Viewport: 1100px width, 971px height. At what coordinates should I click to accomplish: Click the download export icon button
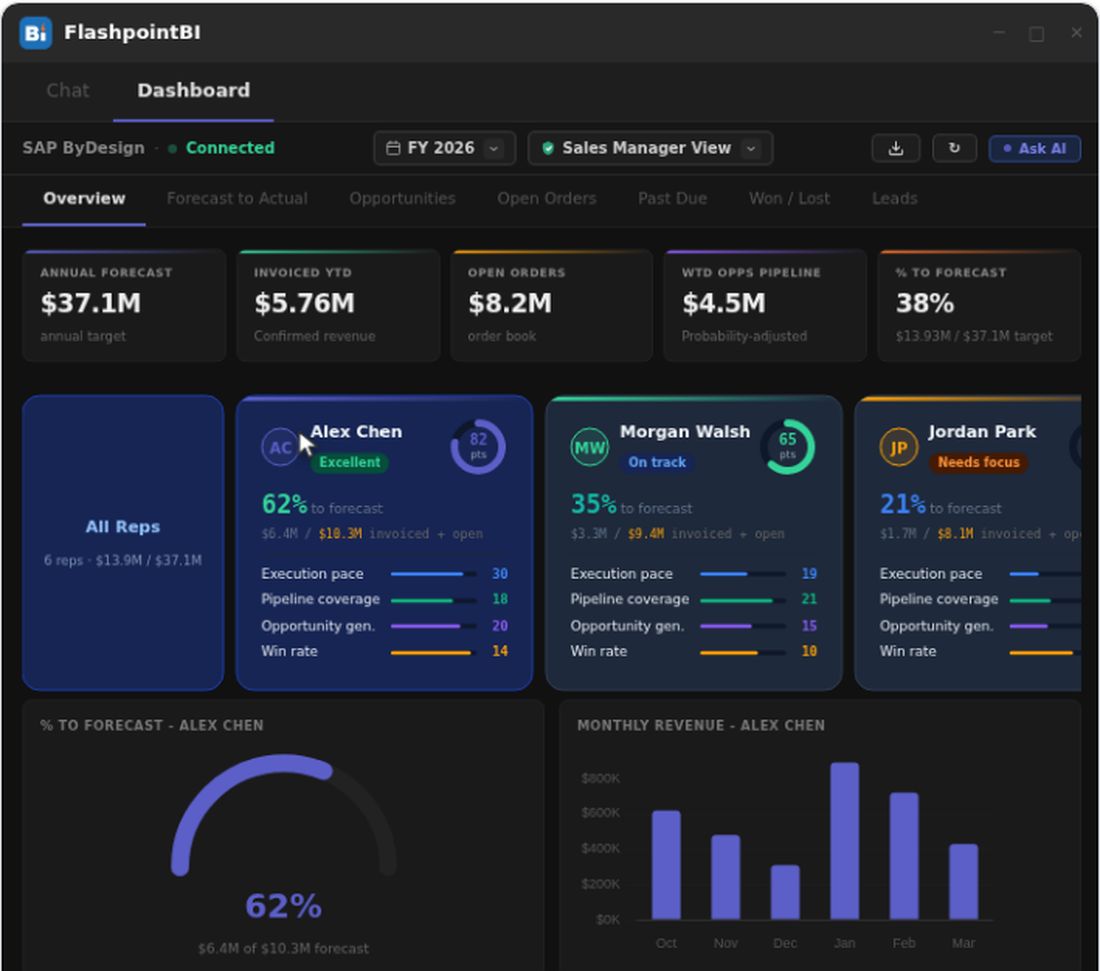point(895,148)
